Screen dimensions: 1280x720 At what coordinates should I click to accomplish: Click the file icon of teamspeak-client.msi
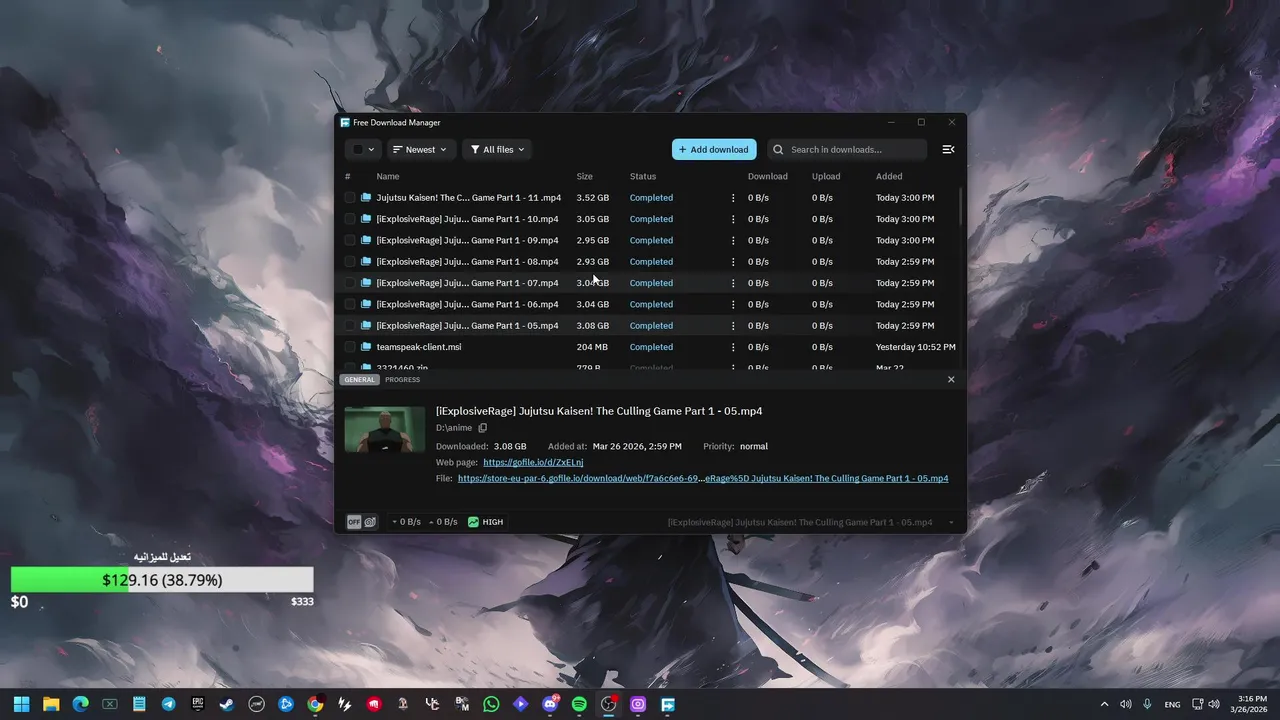click(x=366, y=347)
